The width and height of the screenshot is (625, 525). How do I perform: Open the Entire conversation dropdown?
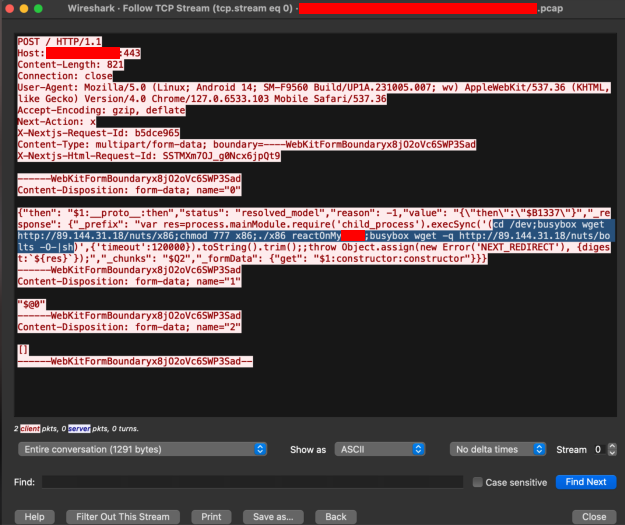pos(145,449)
